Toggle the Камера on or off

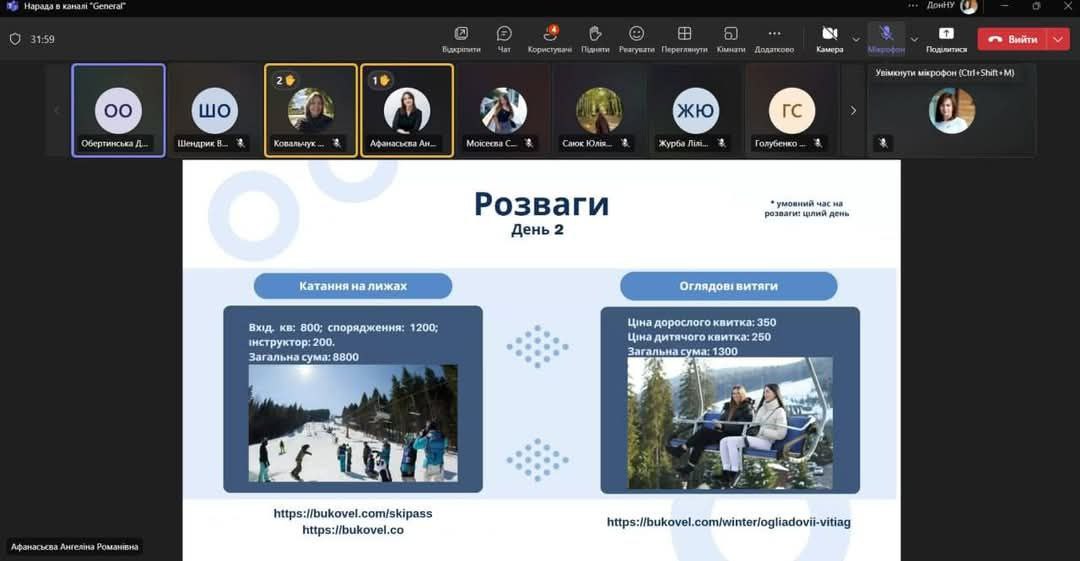click(830, 39)
